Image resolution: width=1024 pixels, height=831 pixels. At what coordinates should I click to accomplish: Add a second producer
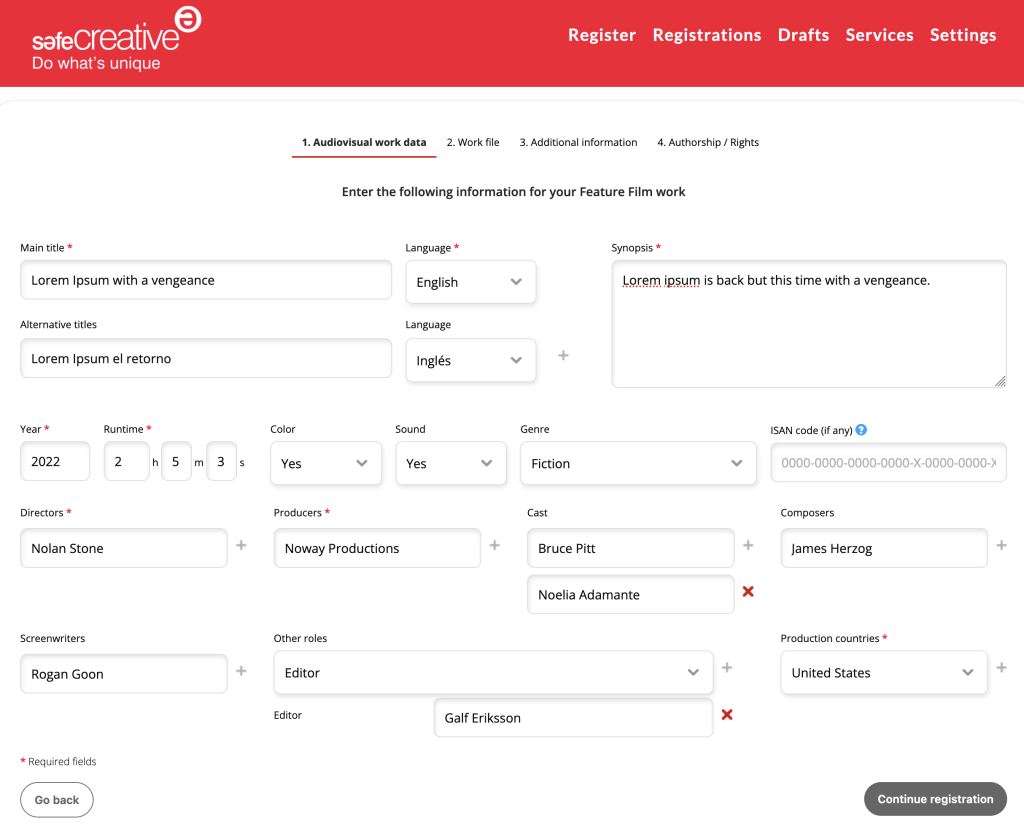click(494, 546)
